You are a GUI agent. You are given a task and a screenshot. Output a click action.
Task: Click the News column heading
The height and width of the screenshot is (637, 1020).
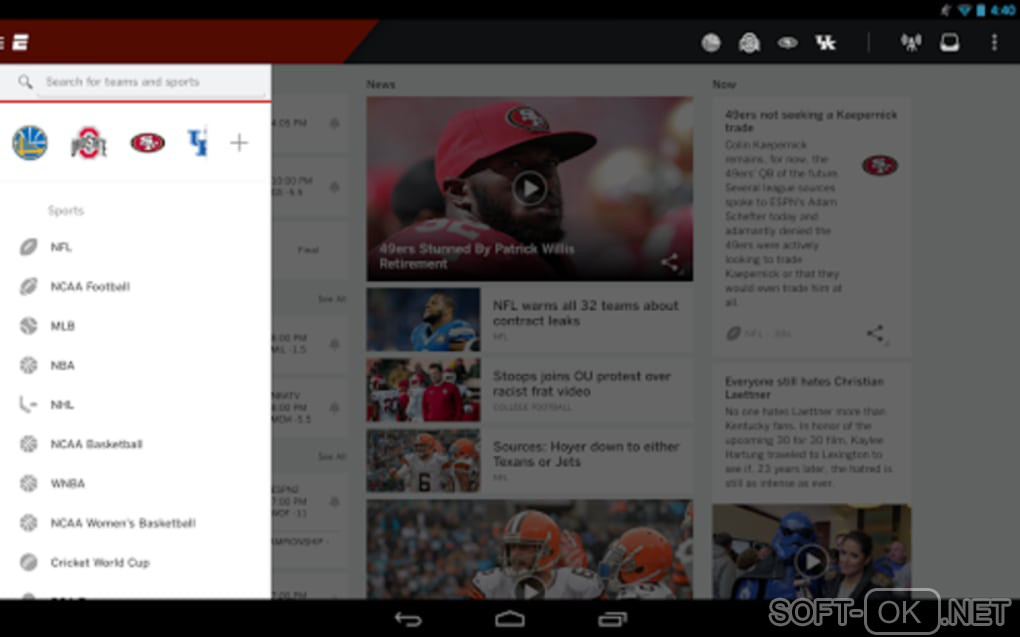pyautogui.click(x=381, y=85)
